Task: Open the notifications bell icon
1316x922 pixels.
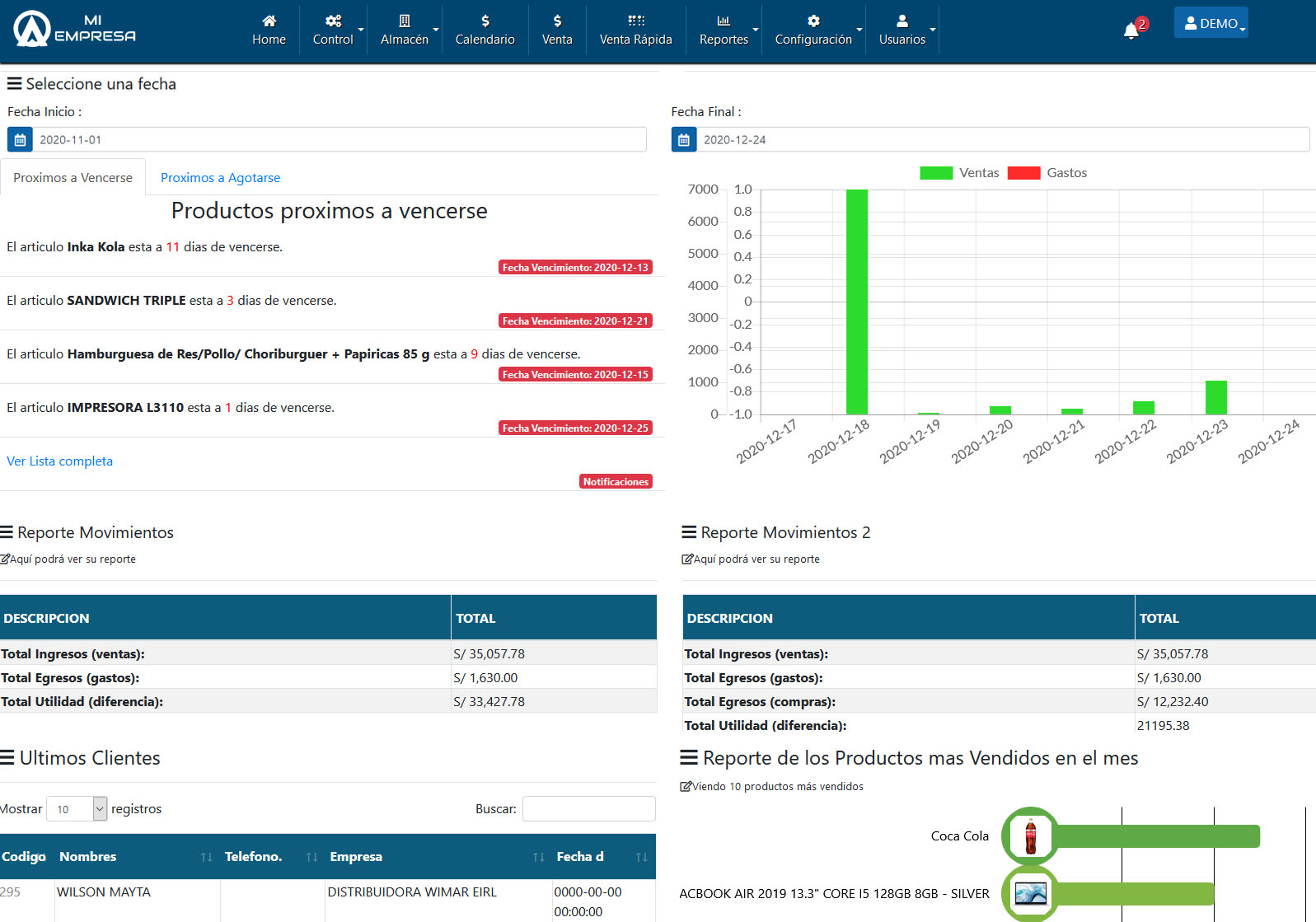Action: click(x=1131, y=31)
